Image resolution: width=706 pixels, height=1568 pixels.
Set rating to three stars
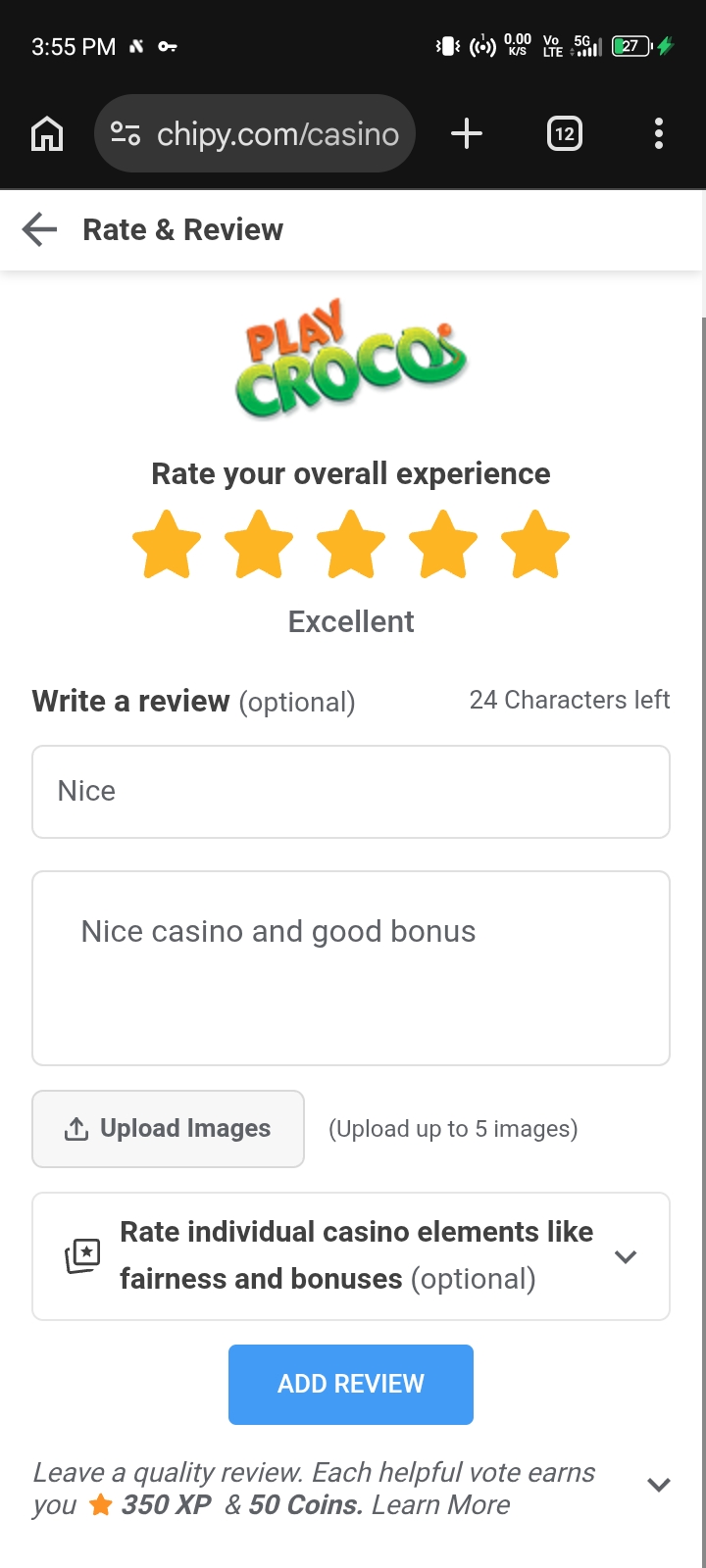351,544
